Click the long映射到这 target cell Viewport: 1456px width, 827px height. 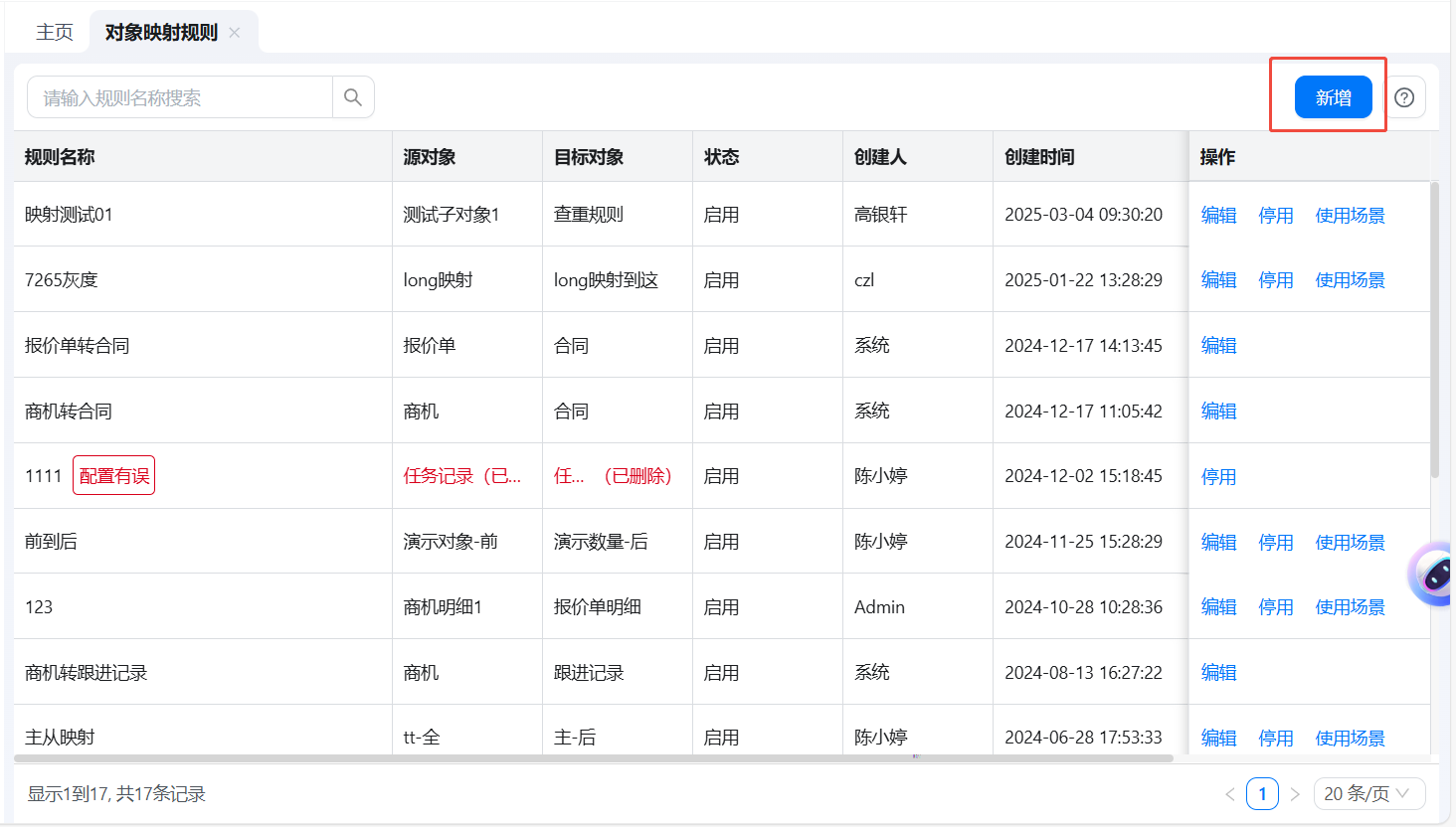click(x=618, y=280)
